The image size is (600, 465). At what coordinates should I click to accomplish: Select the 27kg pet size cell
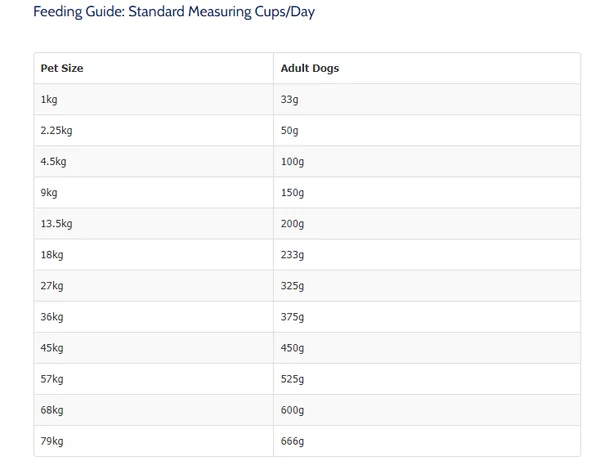pos(52,285)
